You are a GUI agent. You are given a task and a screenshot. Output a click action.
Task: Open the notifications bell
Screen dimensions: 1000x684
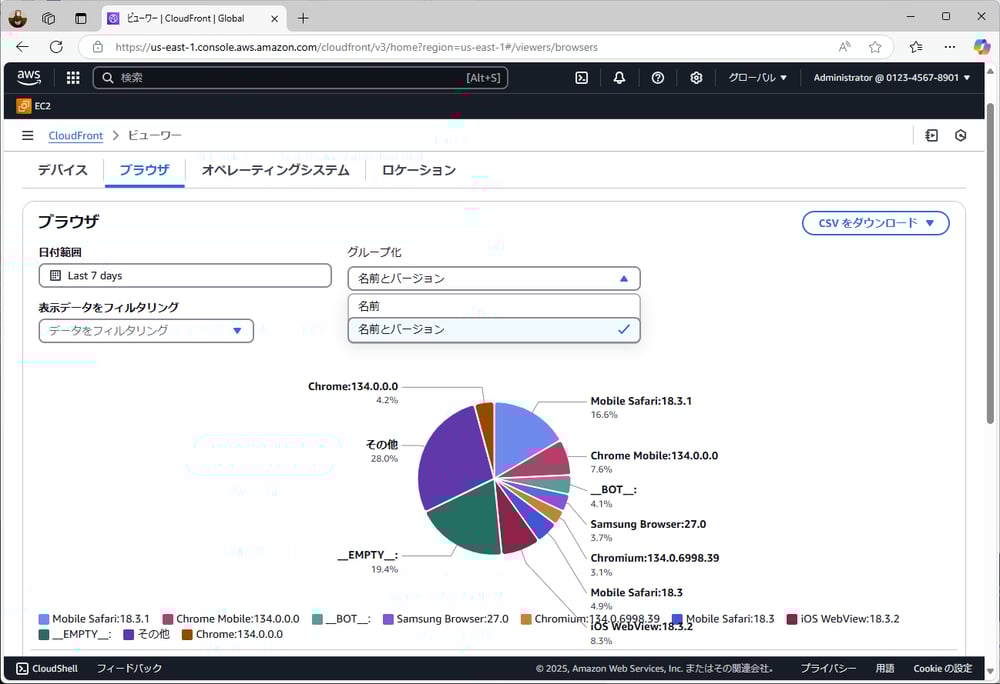tap(619, 78)
